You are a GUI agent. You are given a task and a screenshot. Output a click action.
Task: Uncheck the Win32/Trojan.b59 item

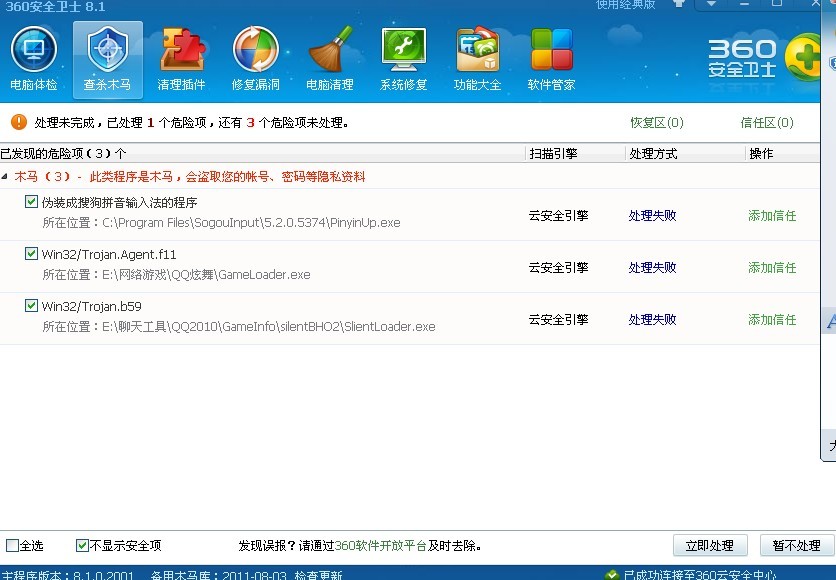point(31,305)
